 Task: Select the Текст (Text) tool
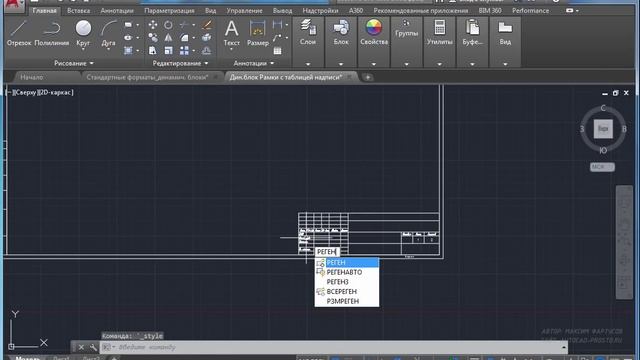pos(231,33)
